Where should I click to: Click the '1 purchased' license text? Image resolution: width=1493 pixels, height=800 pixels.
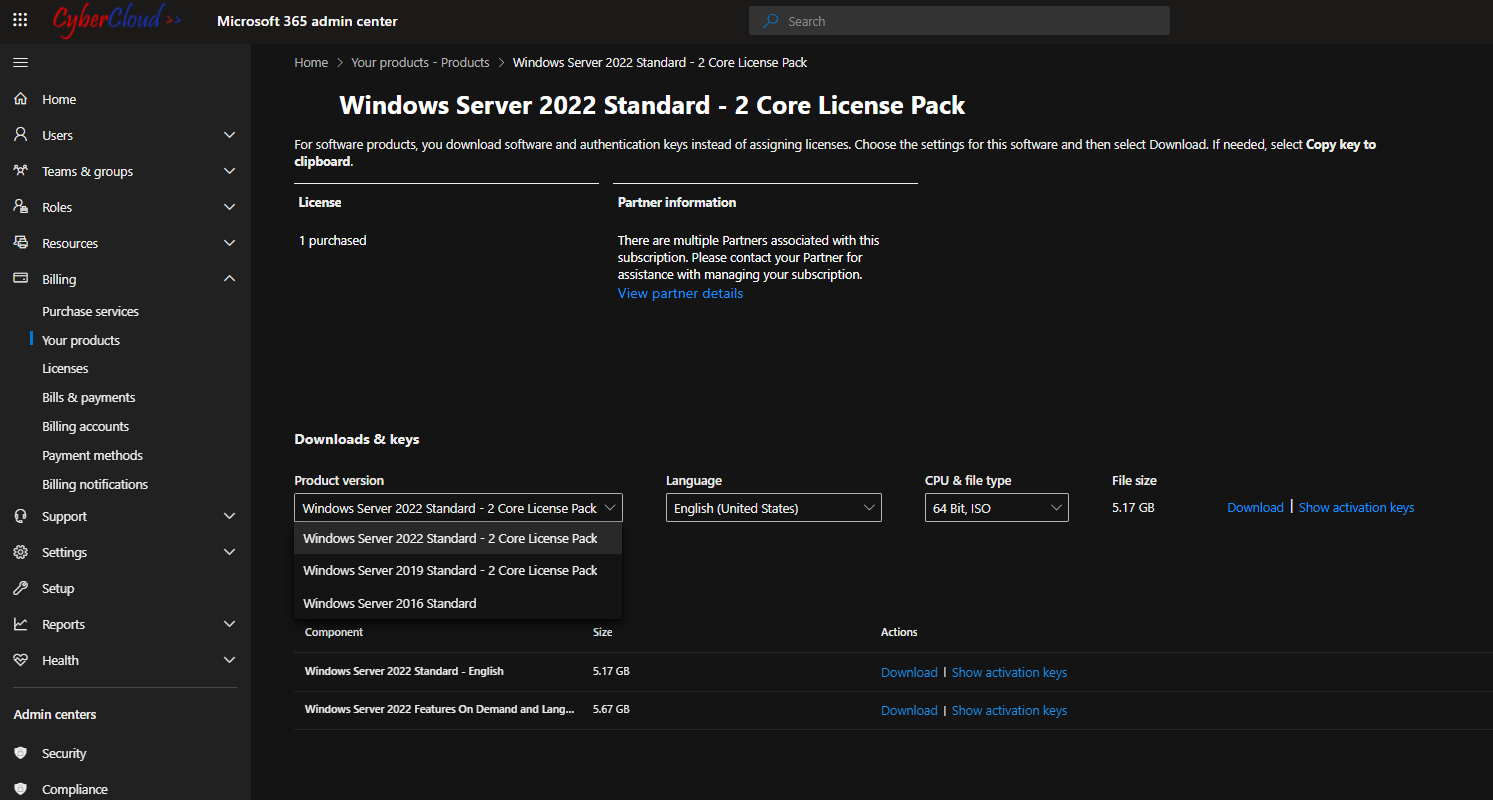(x=333, y=240)
